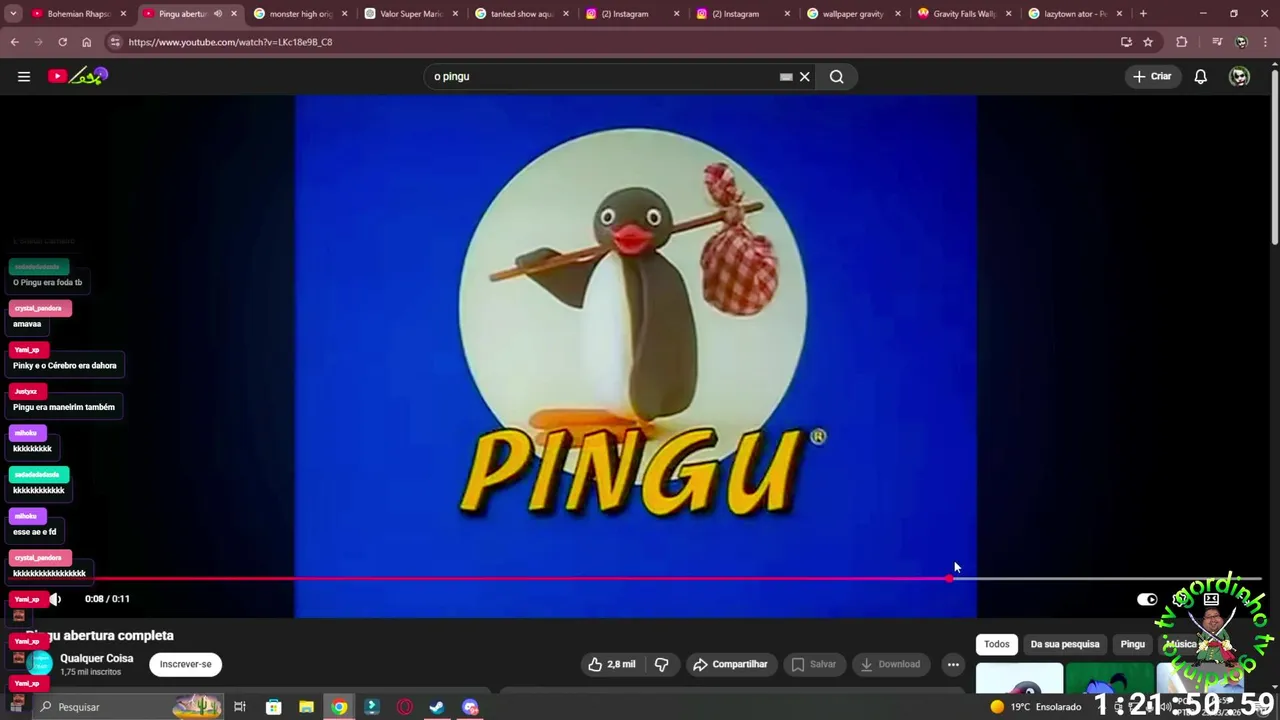
Task: Open Steam from the taskbar
Action: (437, 707)
